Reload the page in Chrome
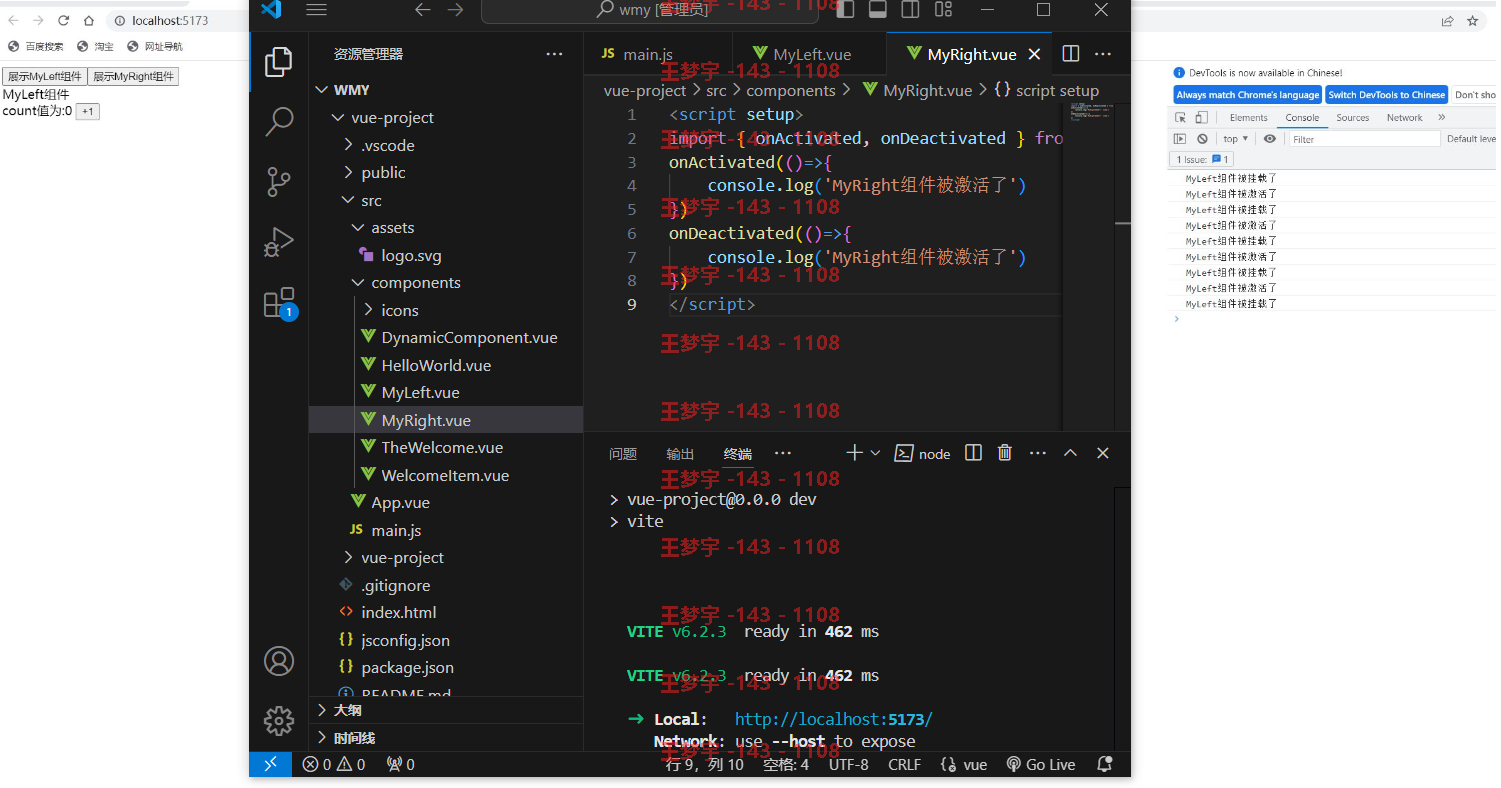The width and height of the screenshot is (1501, 788). [x=64, y=20]
